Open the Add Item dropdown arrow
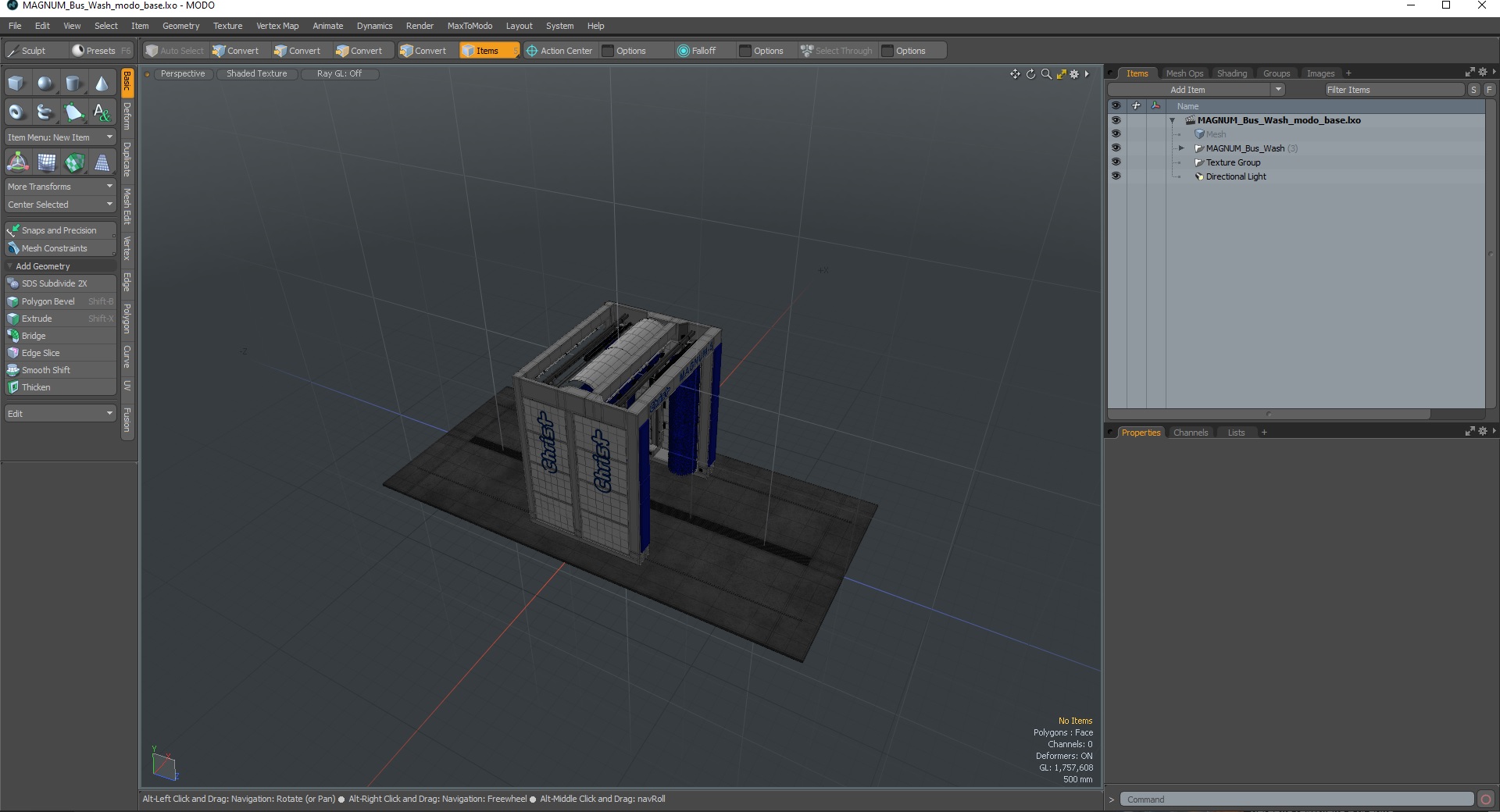The height and width of the screenshot is (812, 1500). (1278, 90)
